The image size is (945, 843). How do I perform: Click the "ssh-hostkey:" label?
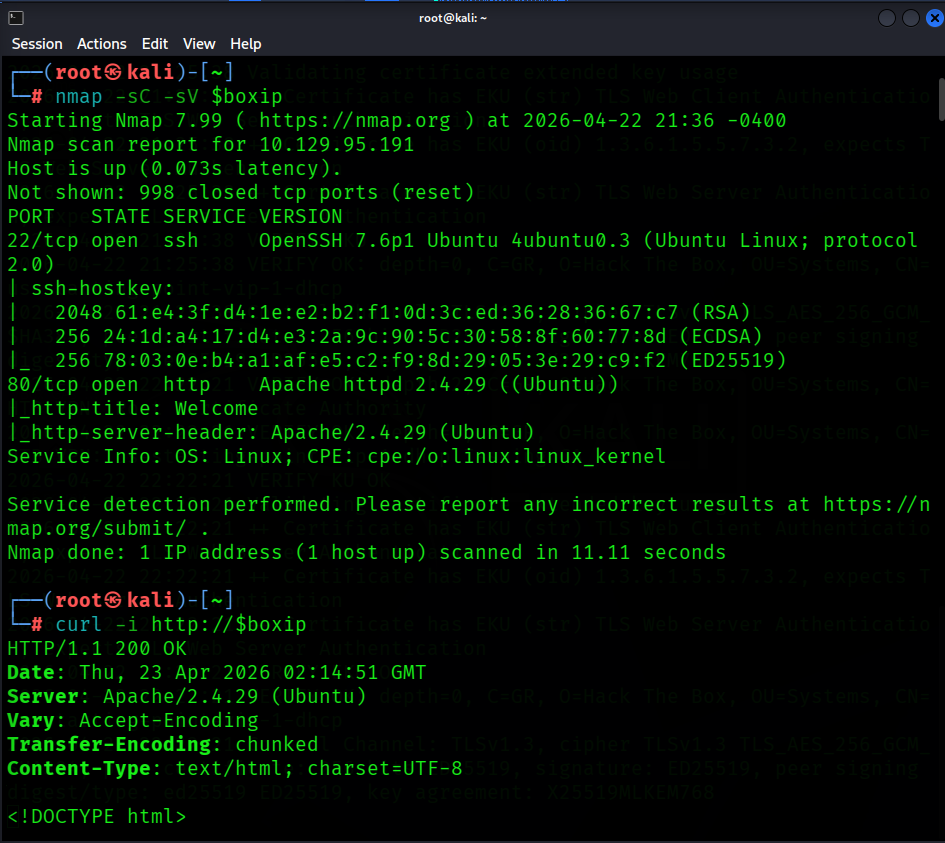pos(102,289)
